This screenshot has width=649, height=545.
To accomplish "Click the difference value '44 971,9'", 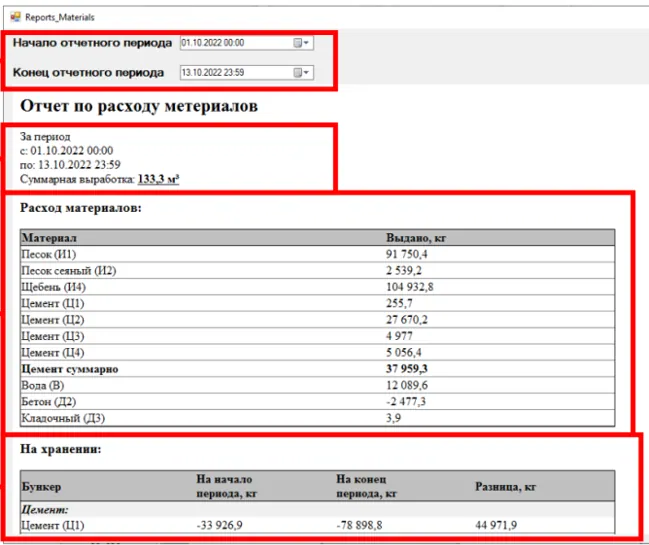I will click(496, 525).
